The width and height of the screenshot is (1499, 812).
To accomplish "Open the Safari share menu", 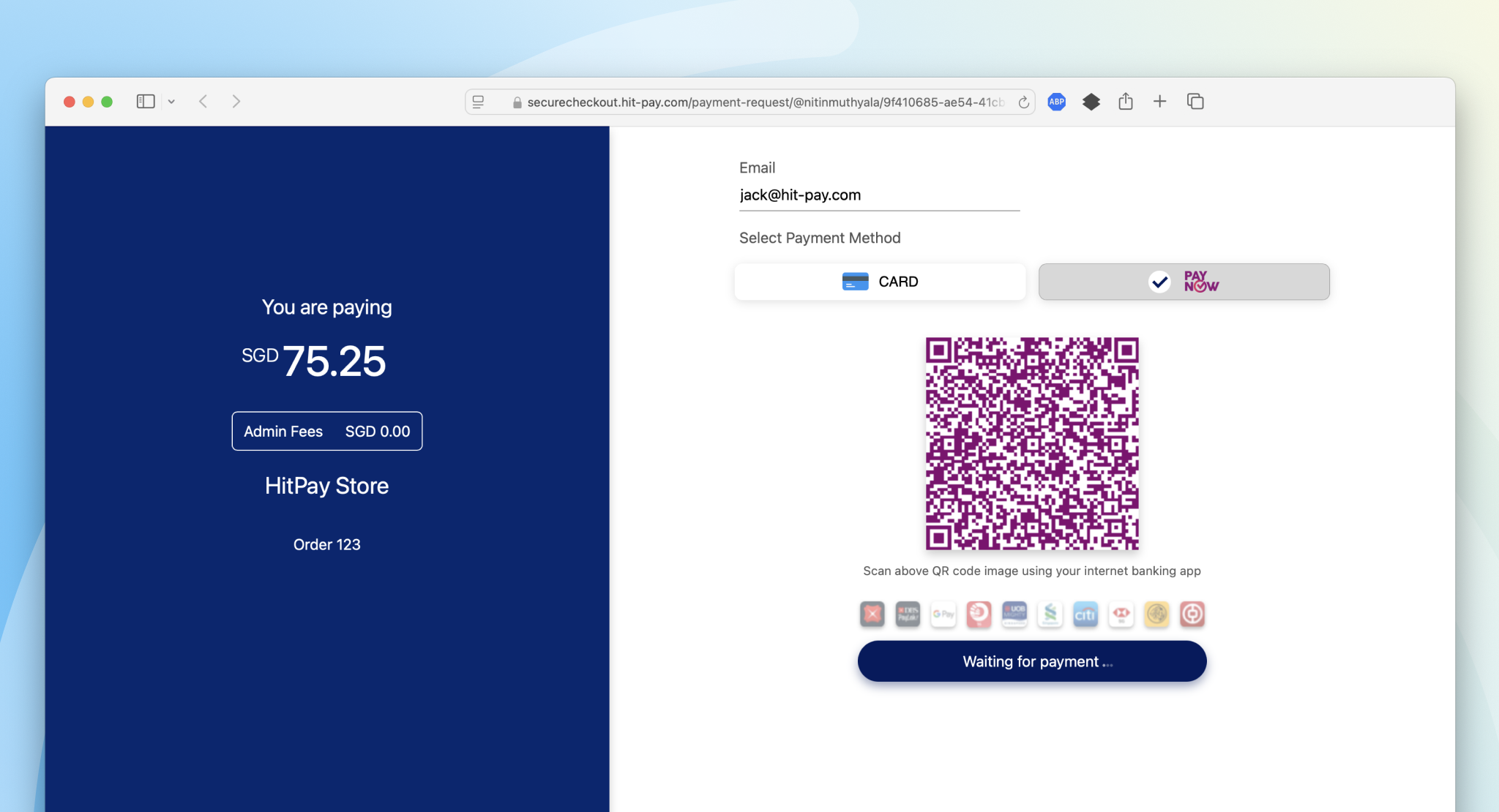I will click(1126, 102).
